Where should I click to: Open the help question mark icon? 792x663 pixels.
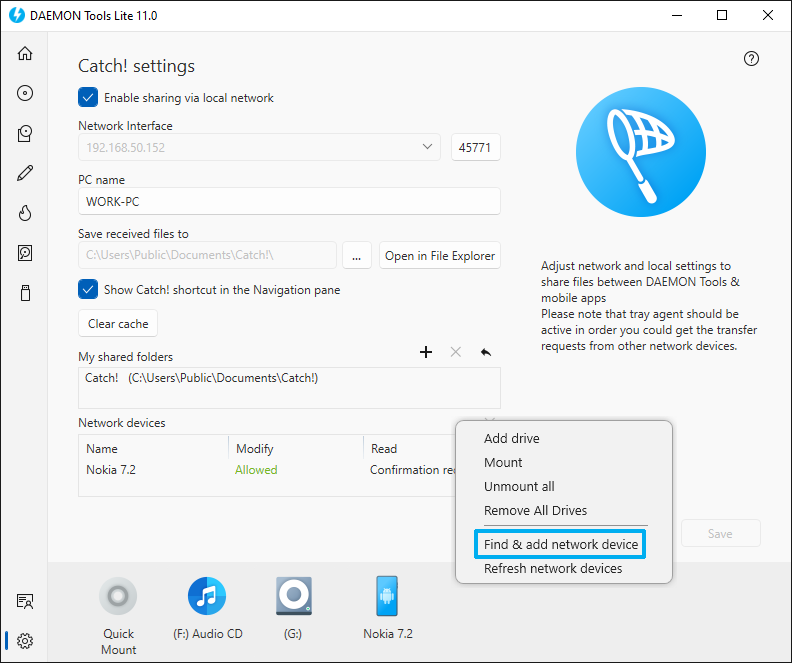tap(751, 59)
